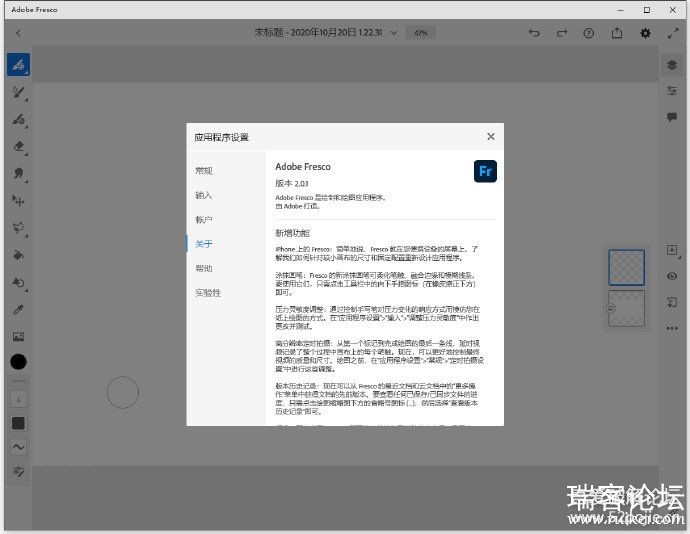Open the black color chip picker

pos(18,362)
